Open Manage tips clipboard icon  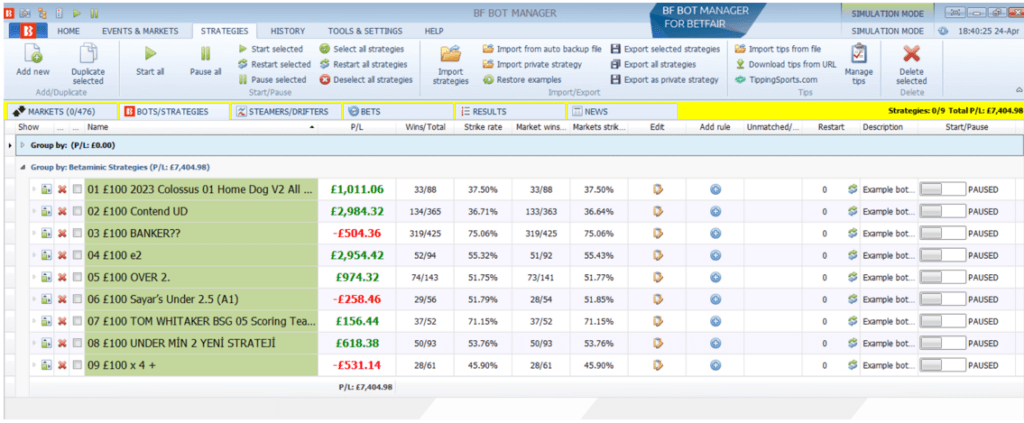(859, 54)
